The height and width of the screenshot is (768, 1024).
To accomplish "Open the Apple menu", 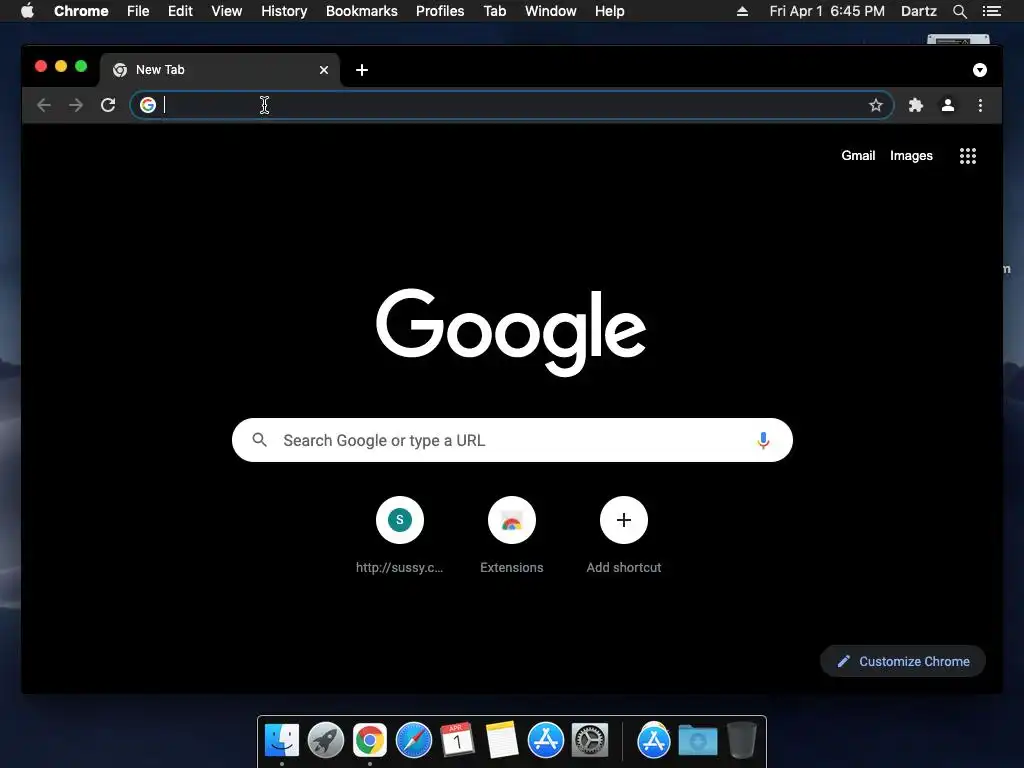I will 27,11.
